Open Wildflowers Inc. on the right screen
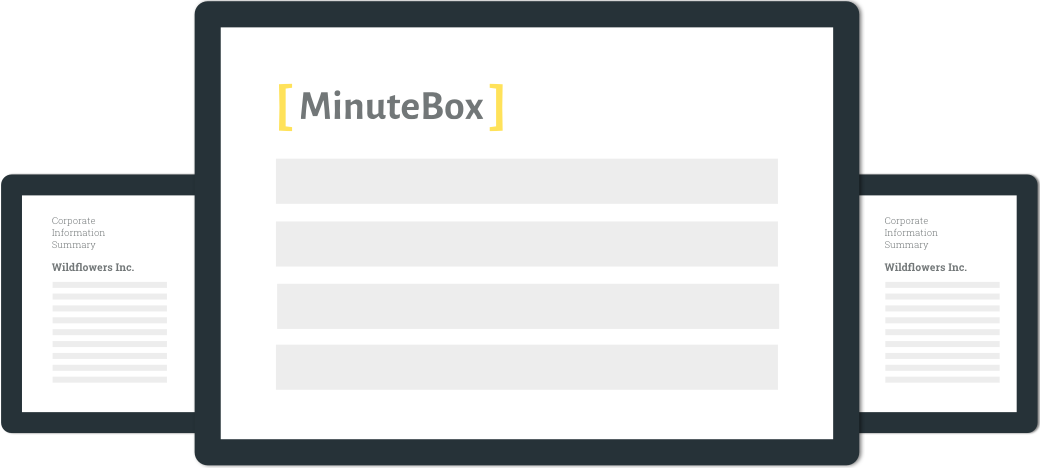 point(925,267)
